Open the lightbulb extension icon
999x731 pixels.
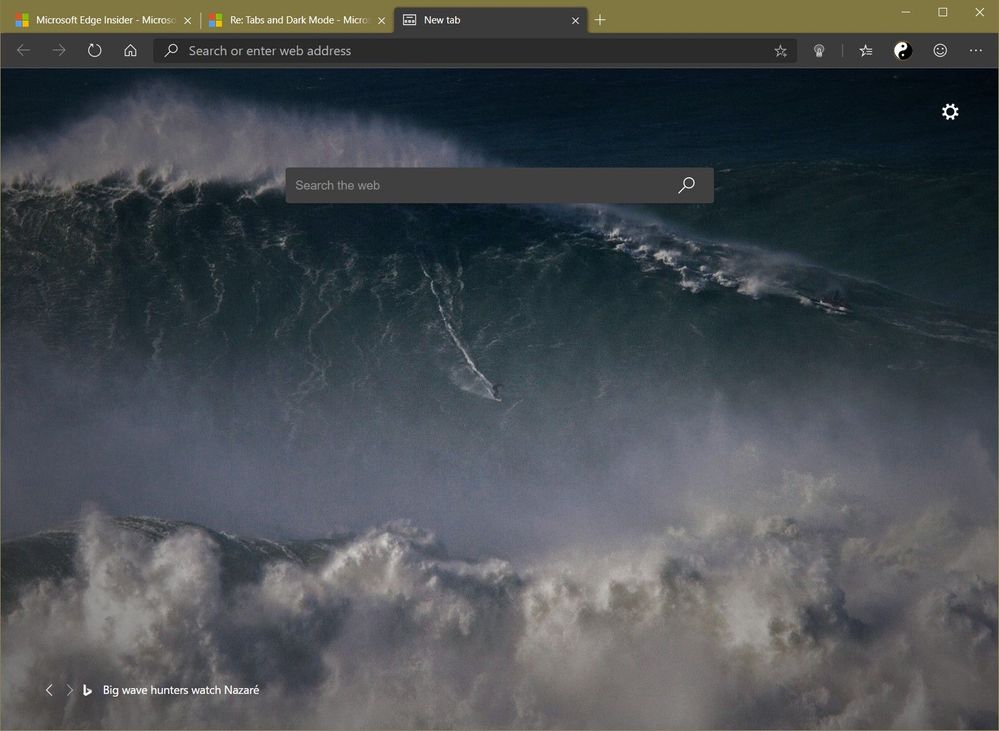pos(819,51)
